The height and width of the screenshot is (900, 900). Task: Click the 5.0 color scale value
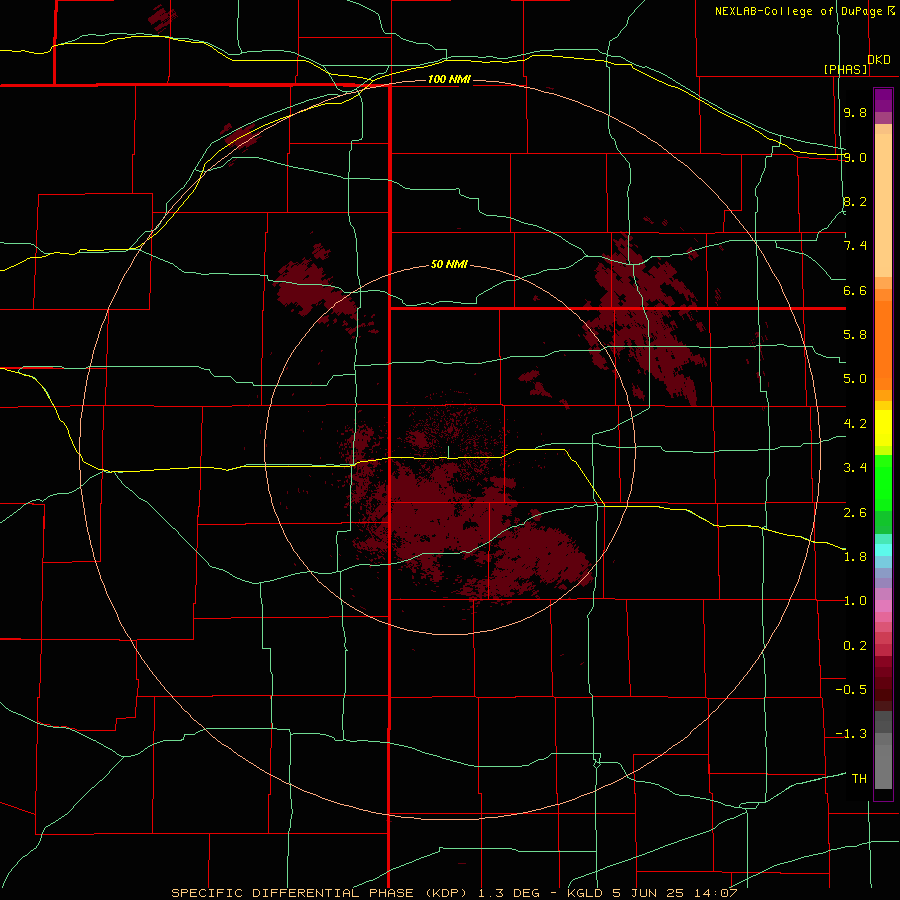pos(855,379)
